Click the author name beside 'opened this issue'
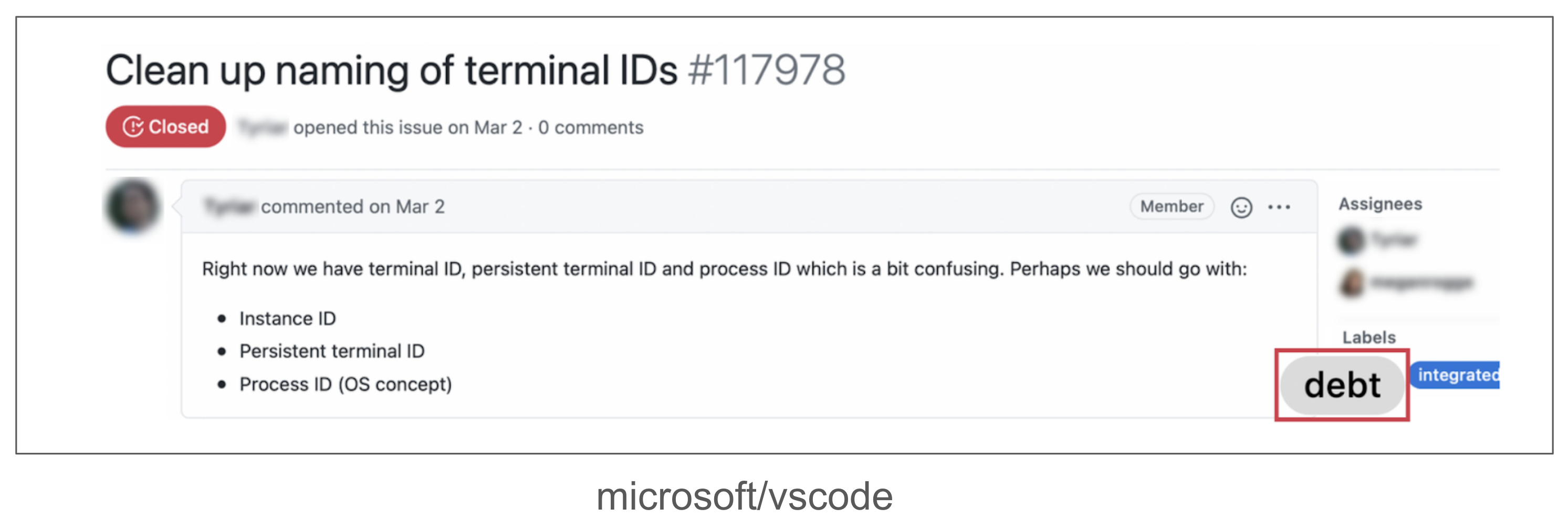Screen dimensions: 1568x529 (x=263, y=128)
